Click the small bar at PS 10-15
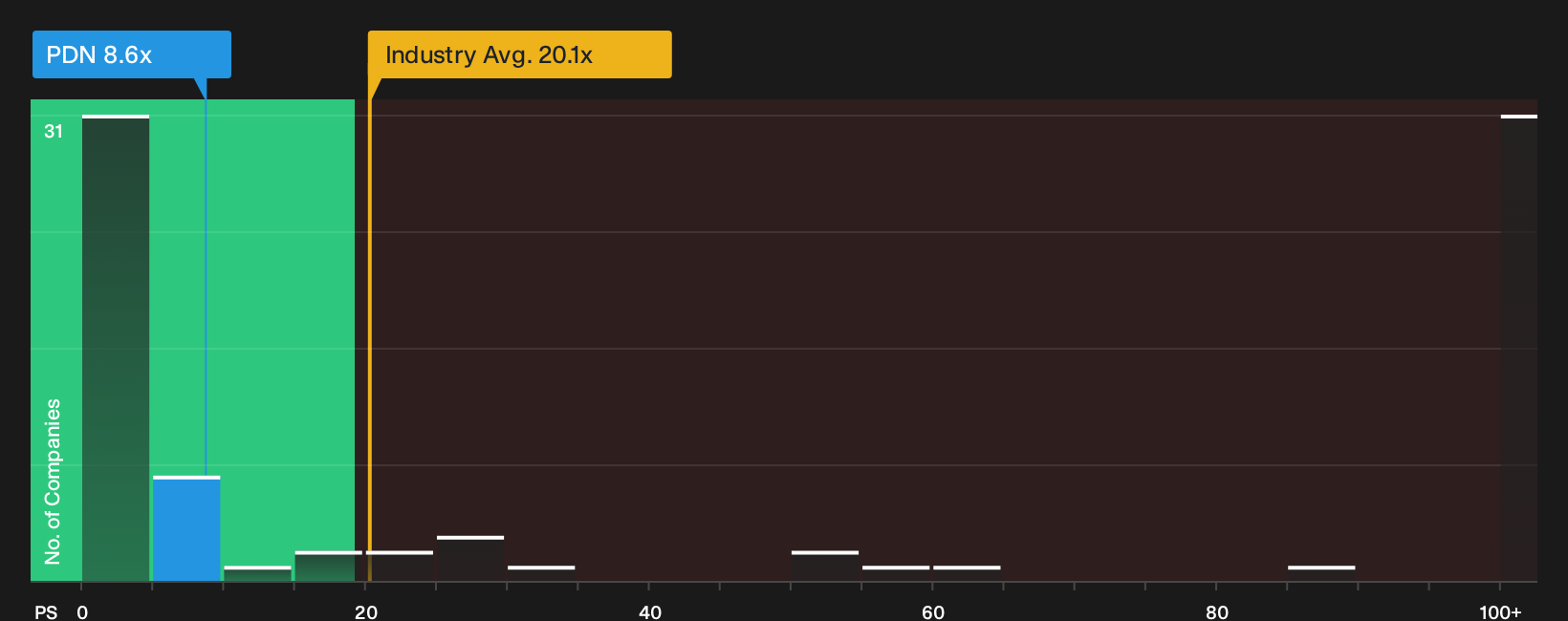The width and height of the screenshot is (1568, 621). coord(257,573)
